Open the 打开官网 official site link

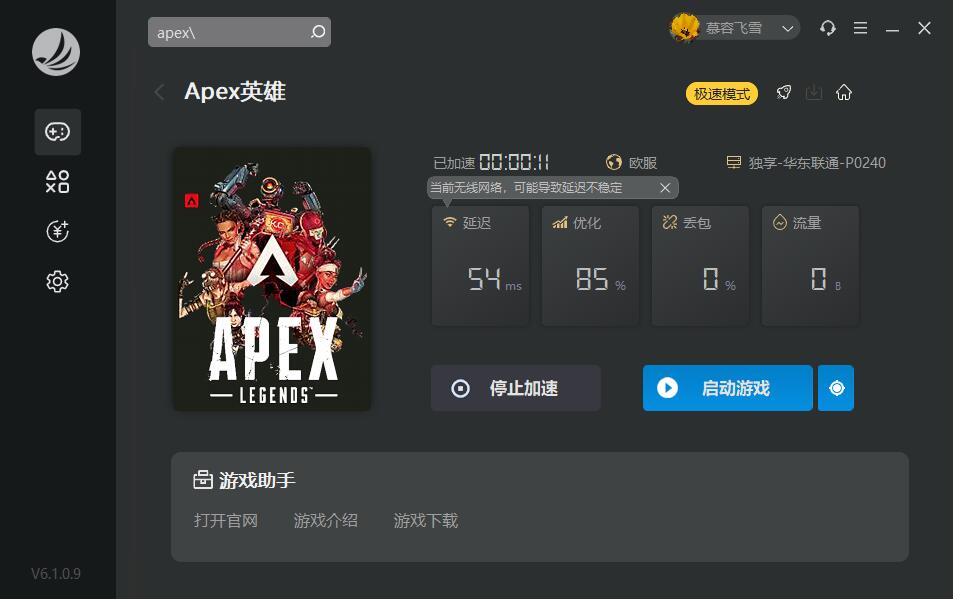pos(226,521)
